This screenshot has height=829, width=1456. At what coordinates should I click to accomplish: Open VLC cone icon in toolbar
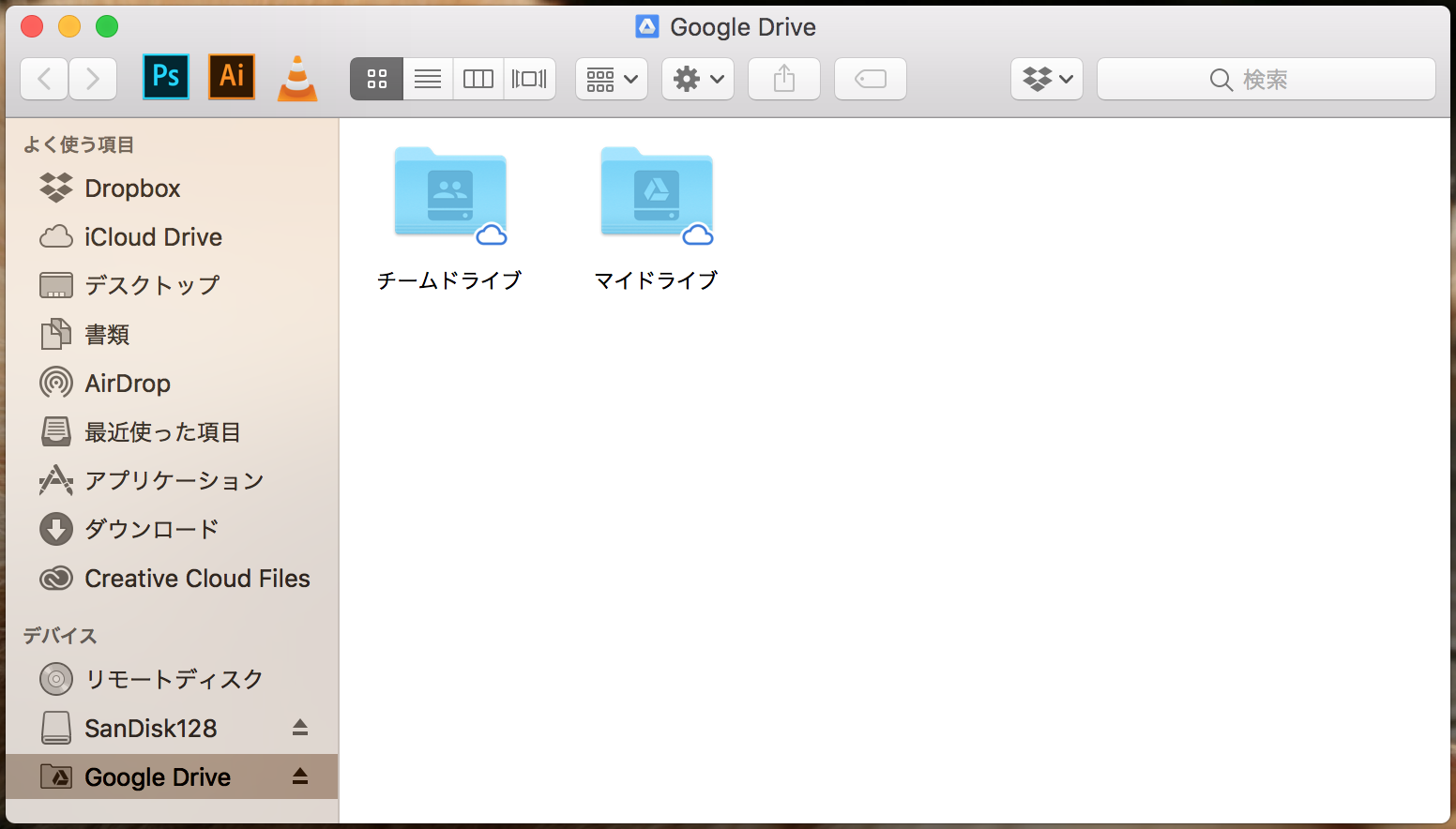[x=297, y=78]
